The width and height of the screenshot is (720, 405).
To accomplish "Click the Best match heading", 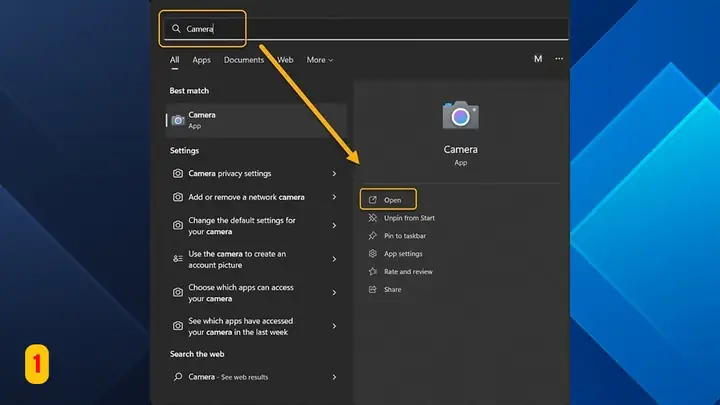I will click(189, 91).
